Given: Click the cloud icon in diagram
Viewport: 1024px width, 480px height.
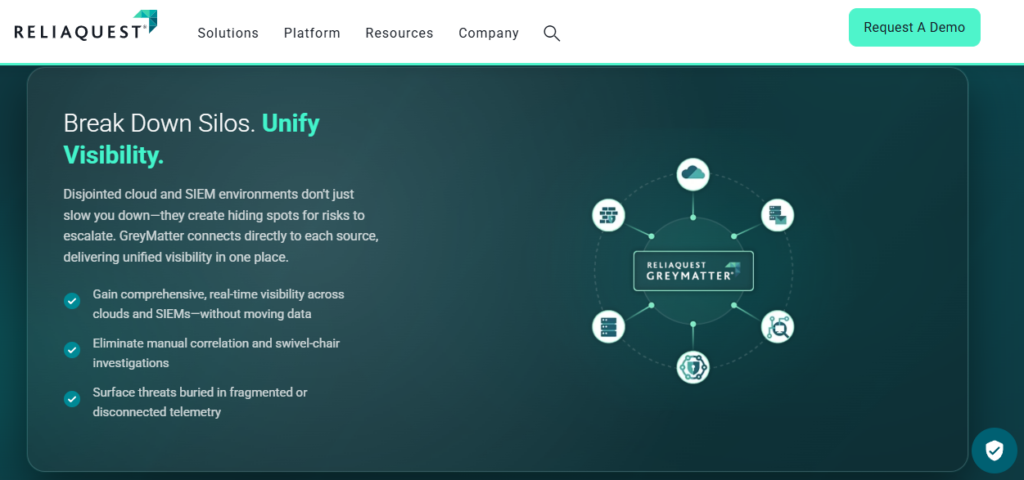Looking at the screenshot, I should pyautogui.click(x=693, y=174).
